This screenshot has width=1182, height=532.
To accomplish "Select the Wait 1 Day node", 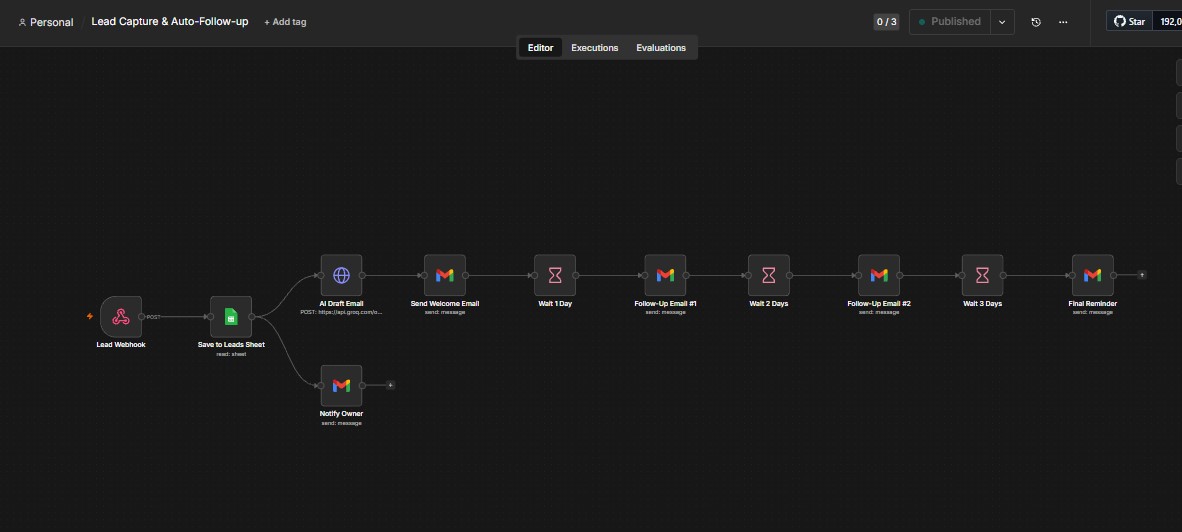I will coord(555,275).
